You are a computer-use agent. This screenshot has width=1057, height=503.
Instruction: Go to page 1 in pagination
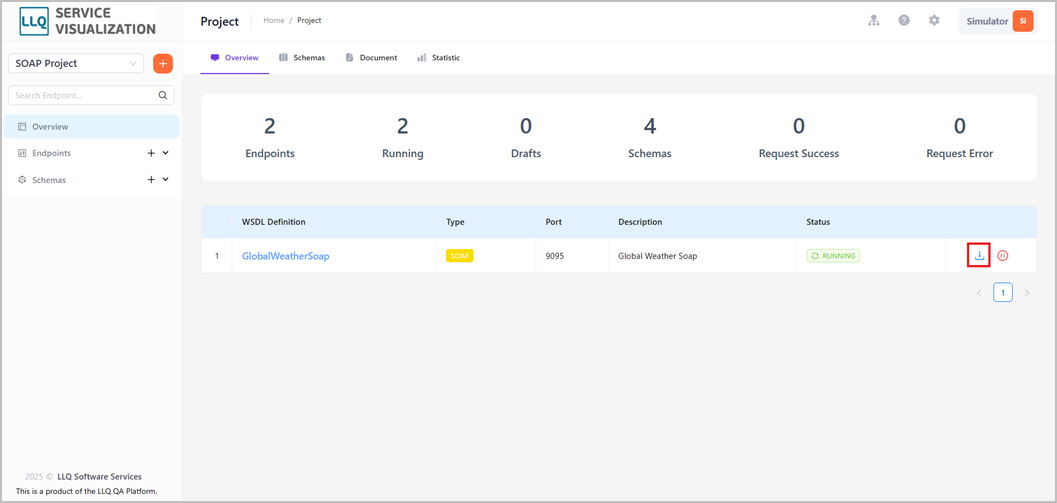pyautogui.click(x=1003, y=293)
